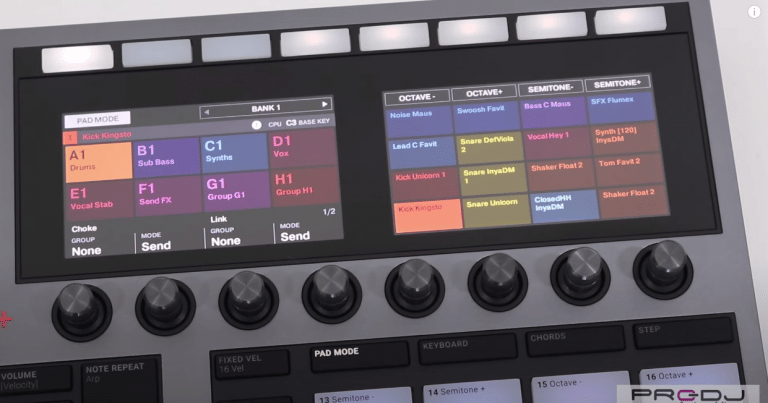
Task: Hit pad 15 Octave -
Action: pyautogui.click(x=580, y=386)
